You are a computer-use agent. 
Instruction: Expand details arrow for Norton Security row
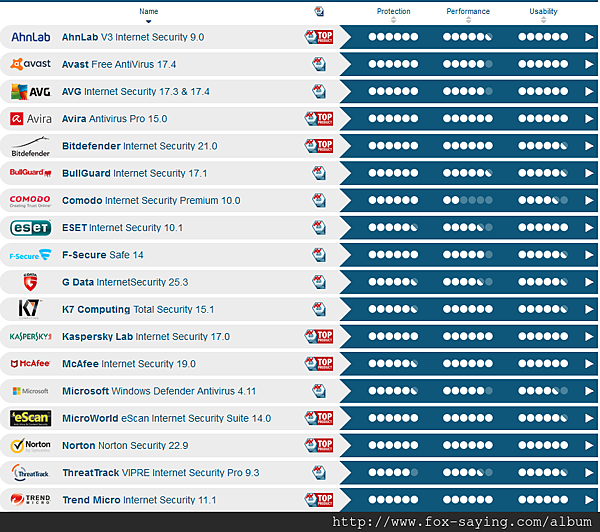coord(589,446)
